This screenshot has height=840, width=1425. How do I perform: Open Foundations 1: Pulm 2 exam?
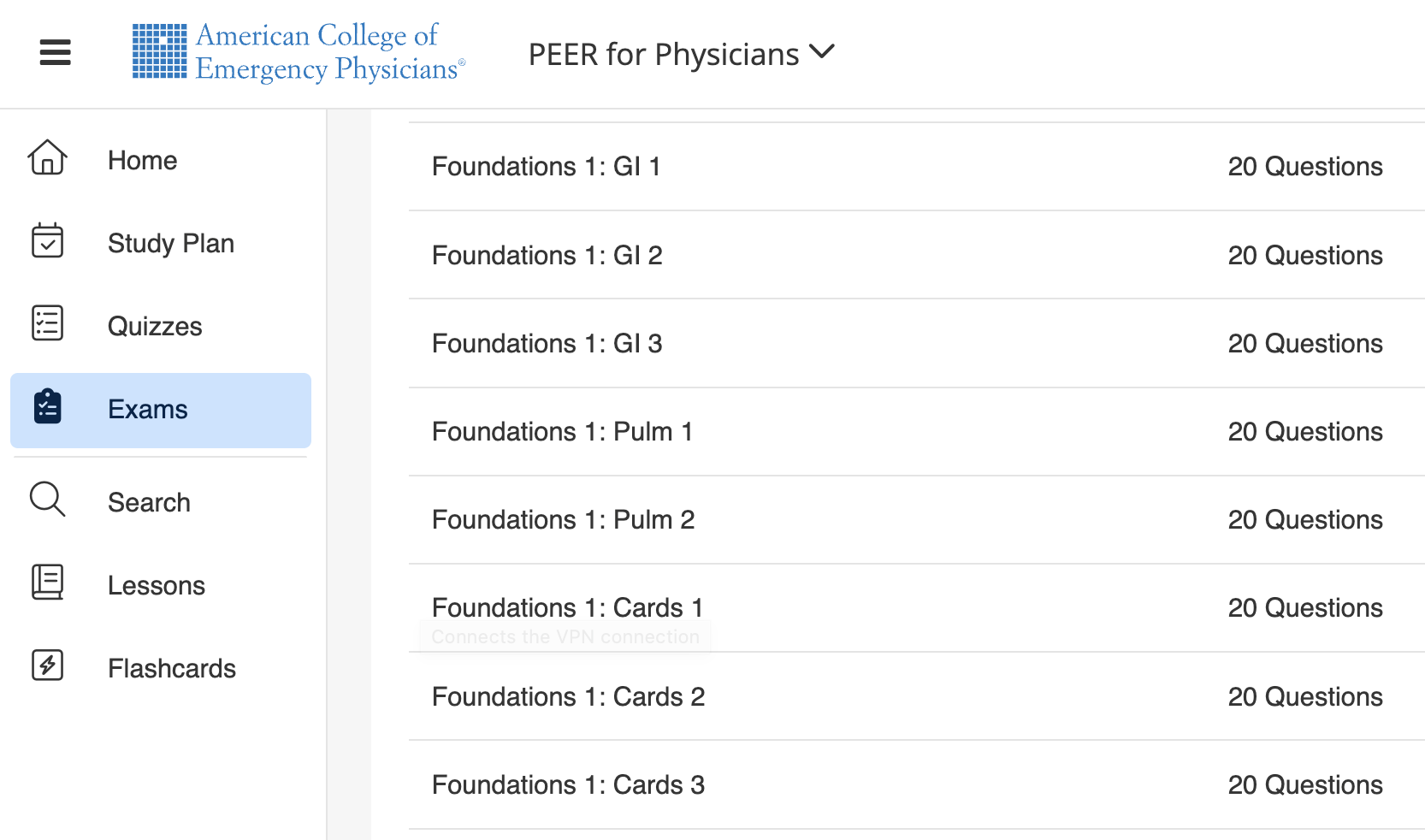pyautogui.click(x=563, y=519)
